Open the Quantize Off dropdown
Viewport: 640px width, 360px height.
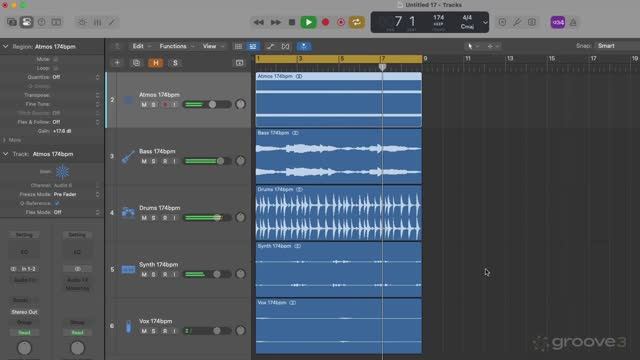point(76,77)
